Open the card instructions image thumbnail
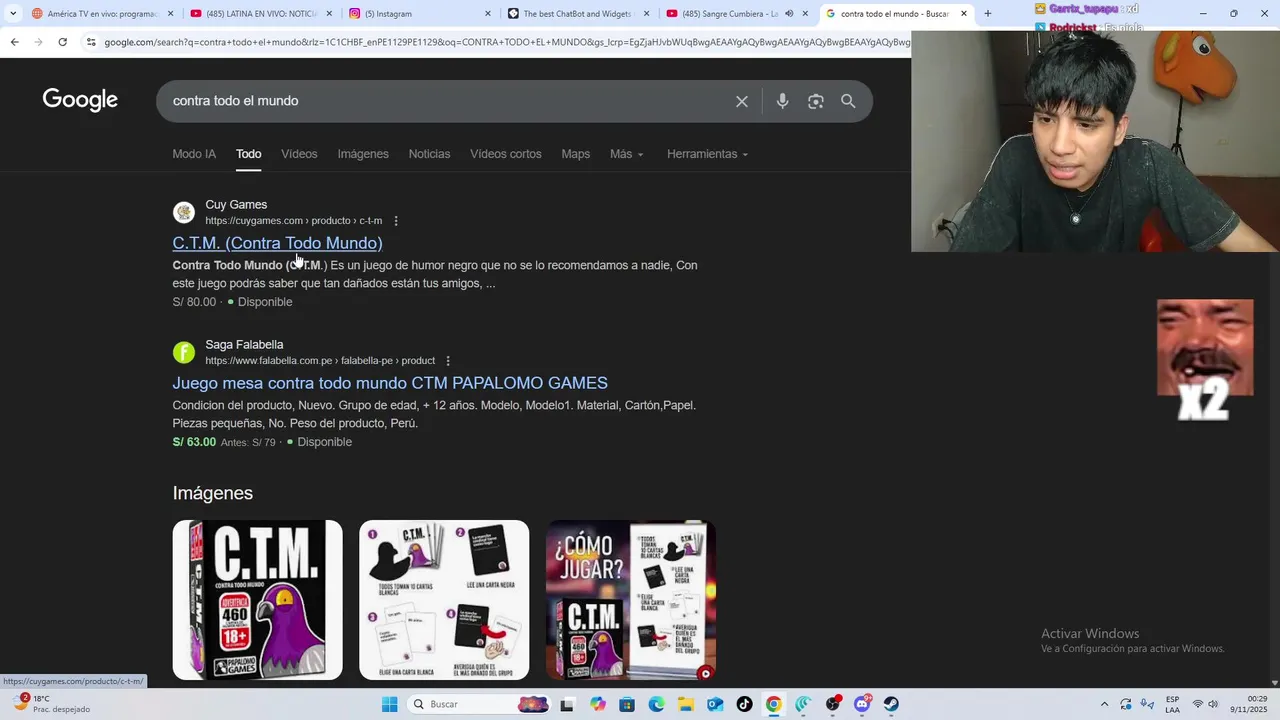Screen dimensions: 1280x720 tap(444, 600)
